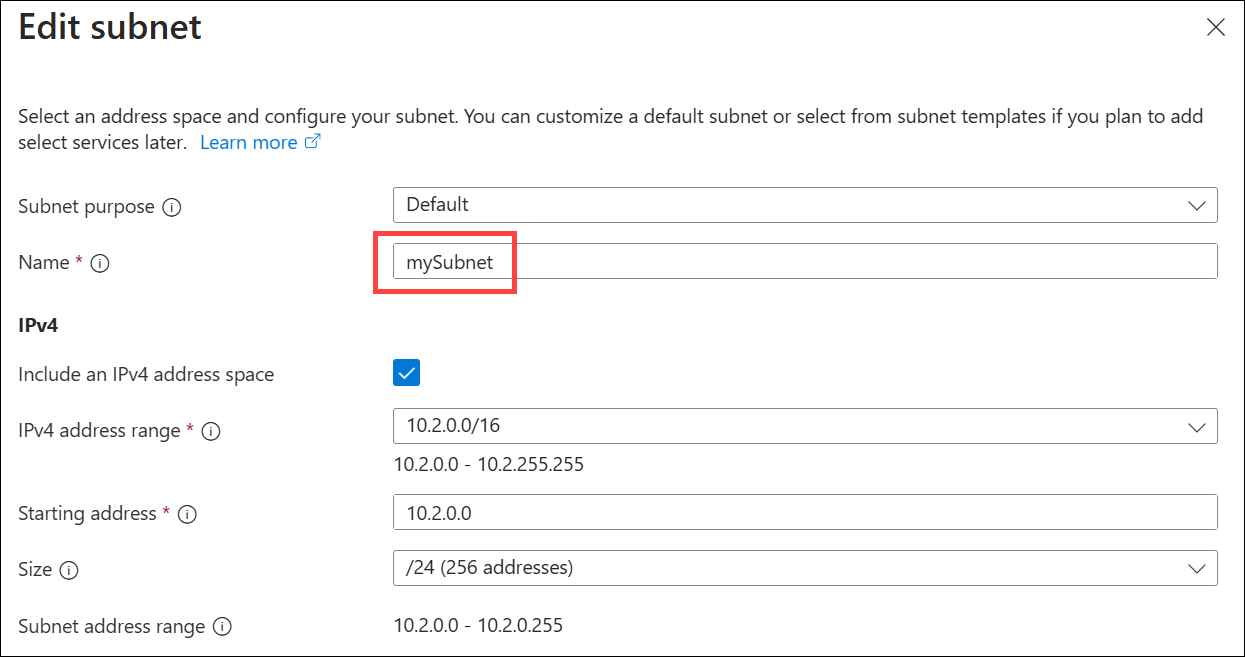View the Name field info icon
Image resolution: width=1245 pixels, height=657 pixels.
(x=100, y=263)
